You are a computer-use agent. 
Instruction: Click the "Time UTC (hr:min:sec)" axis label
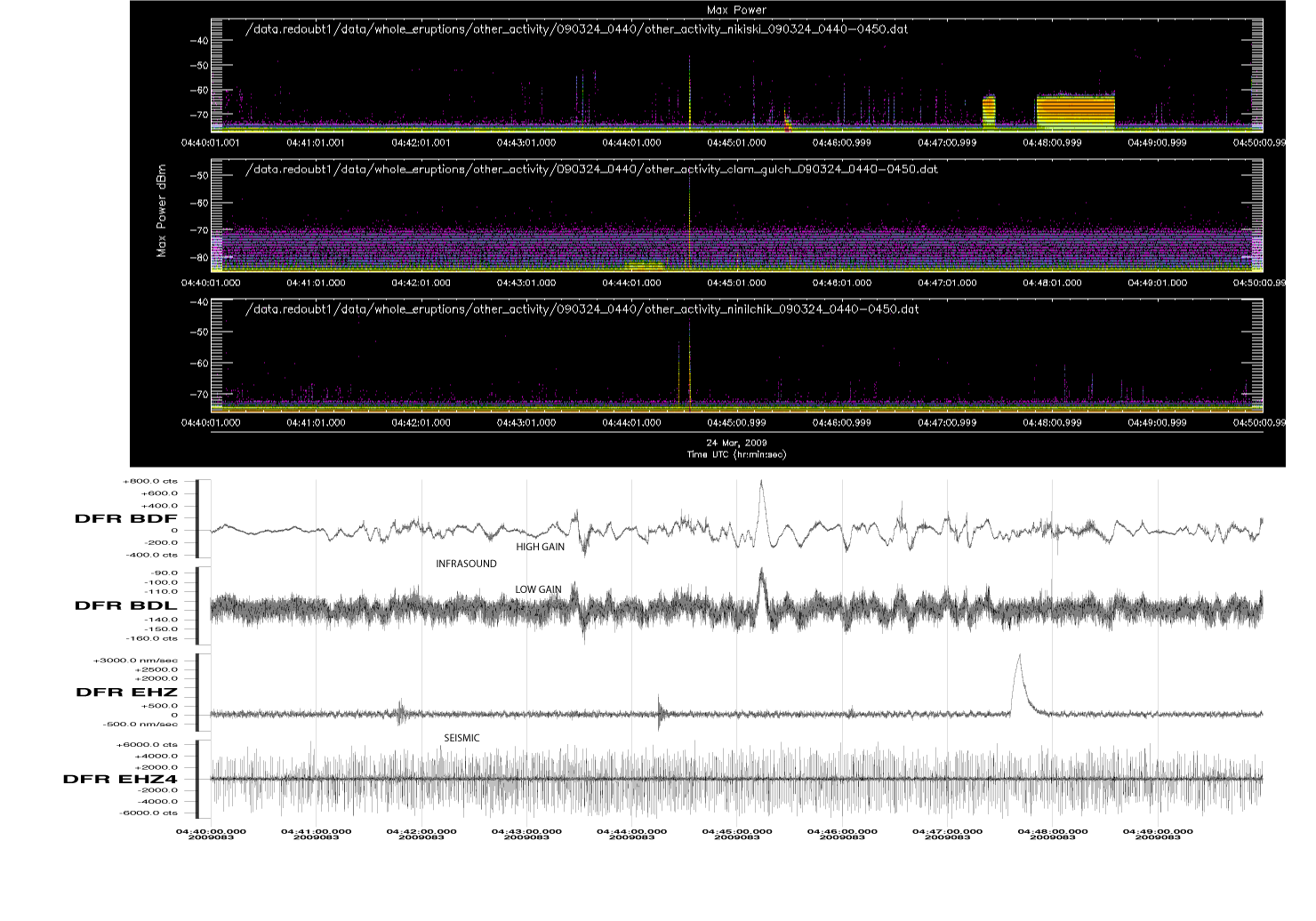tap(737, 454)
